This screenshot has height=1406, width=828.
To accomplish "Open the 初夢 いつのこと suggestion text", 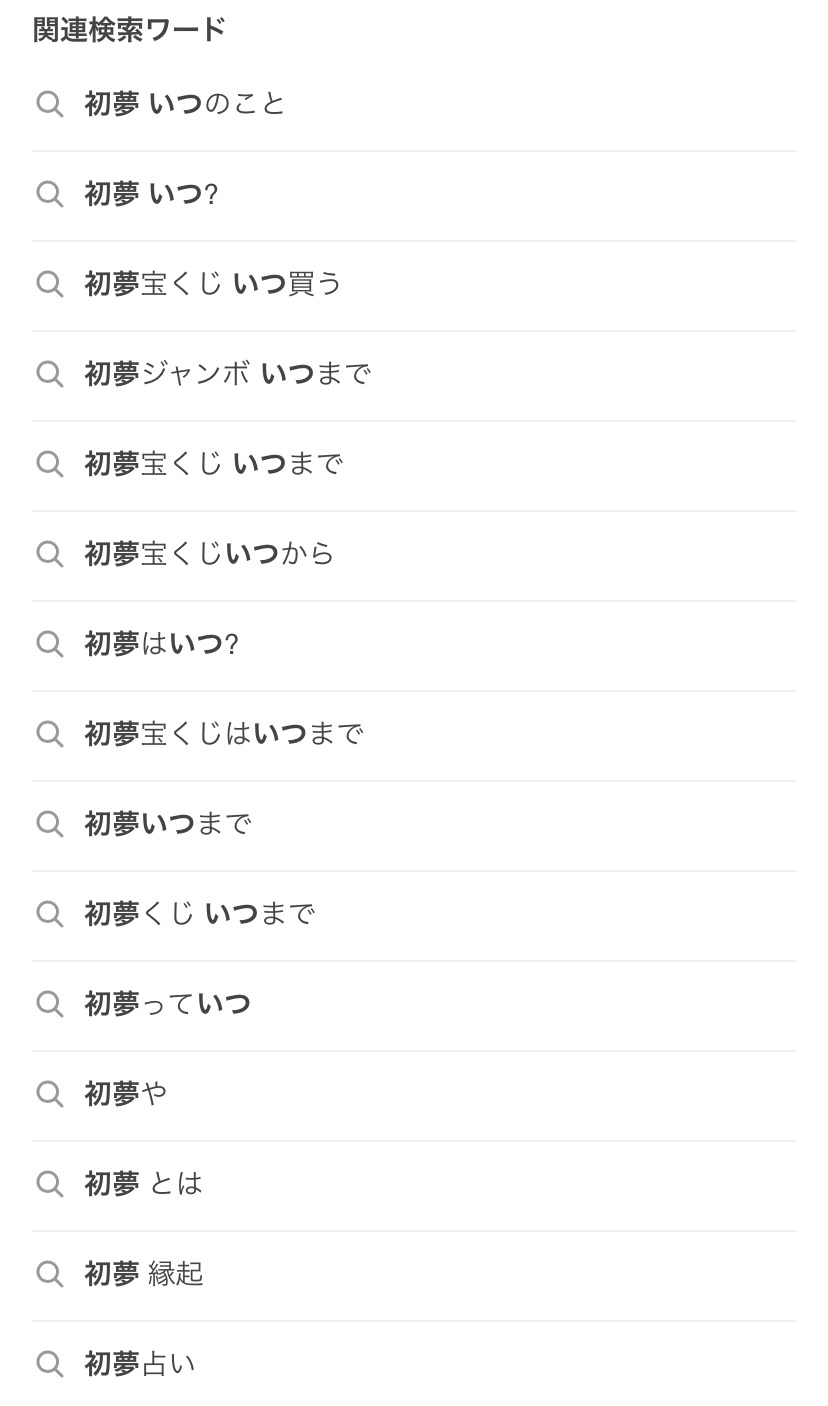I will [185, 104].
